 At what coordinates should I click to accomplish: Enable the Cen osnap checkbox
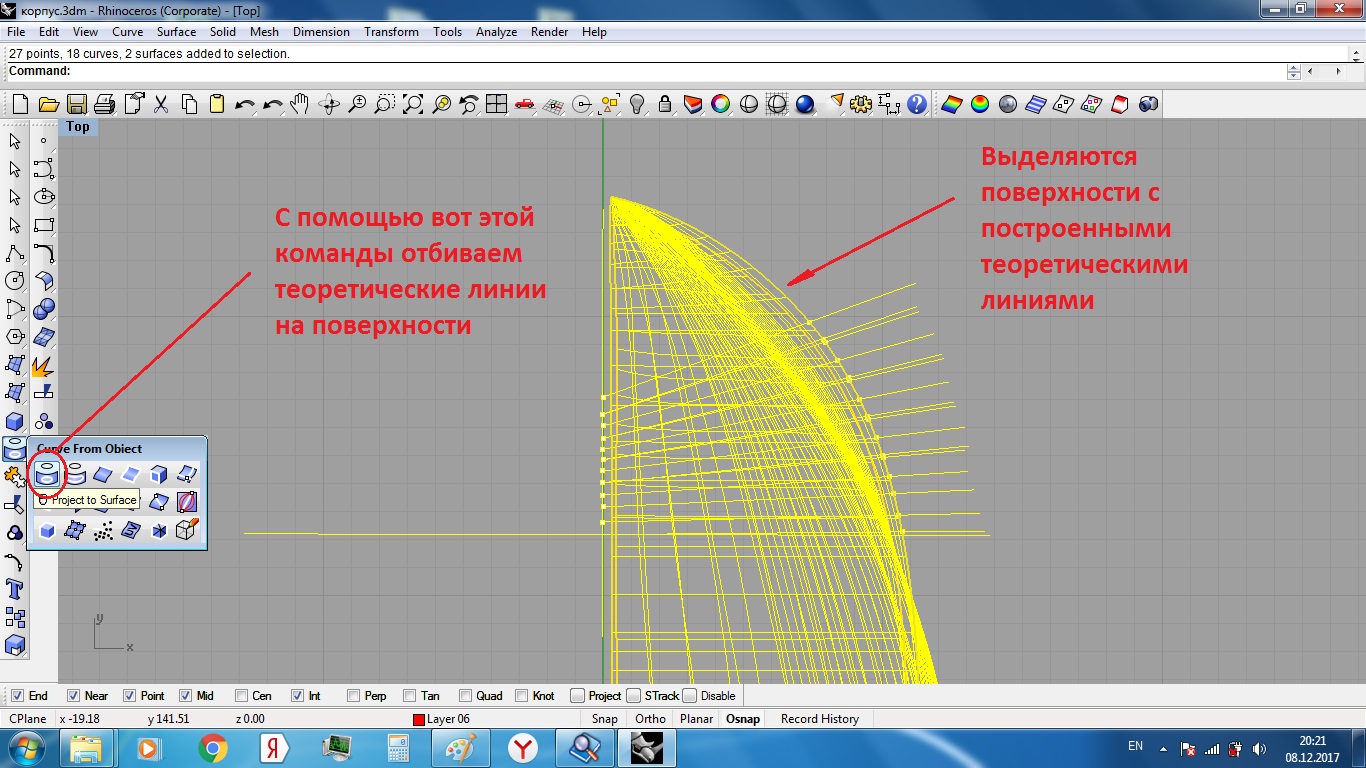242,696
